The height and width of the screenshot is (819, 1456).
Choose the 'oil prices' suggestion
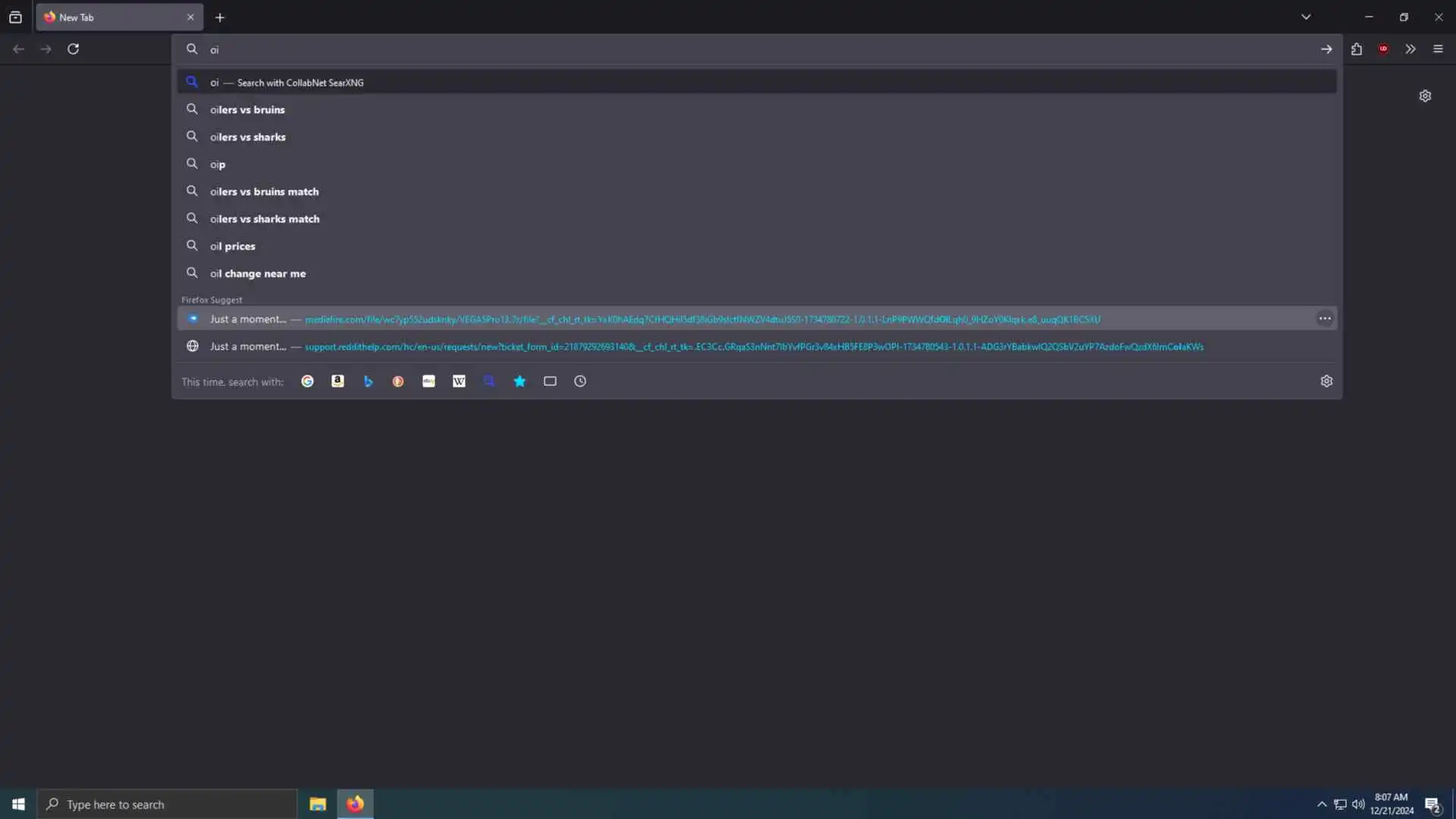[232, 246]
